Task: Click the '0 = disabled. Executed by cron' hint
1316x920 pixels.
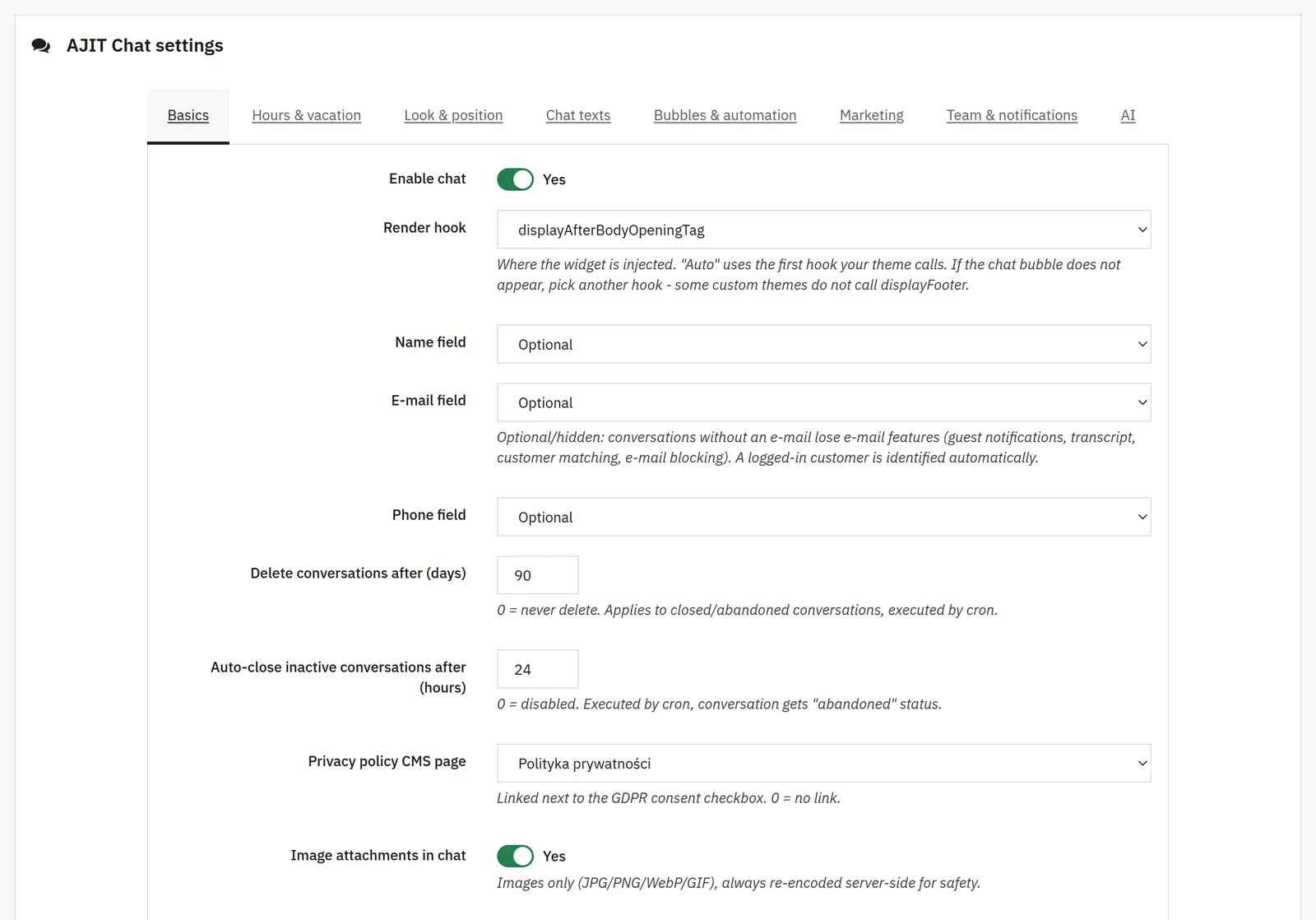Action: click(719, 704)
